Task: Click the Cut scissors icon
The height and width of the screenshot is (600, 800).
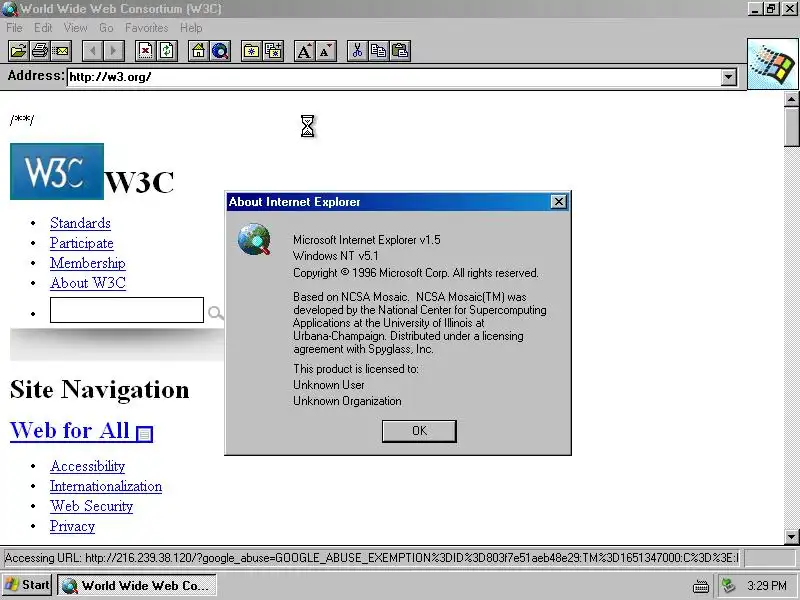Action: coord(358,51)
